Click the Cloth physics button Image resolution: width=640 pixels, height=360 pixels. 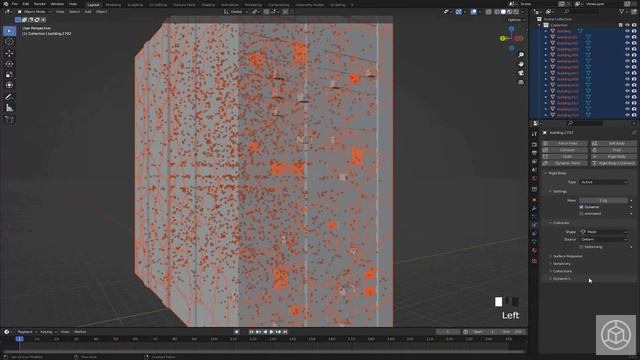click(x=565, y=156)
